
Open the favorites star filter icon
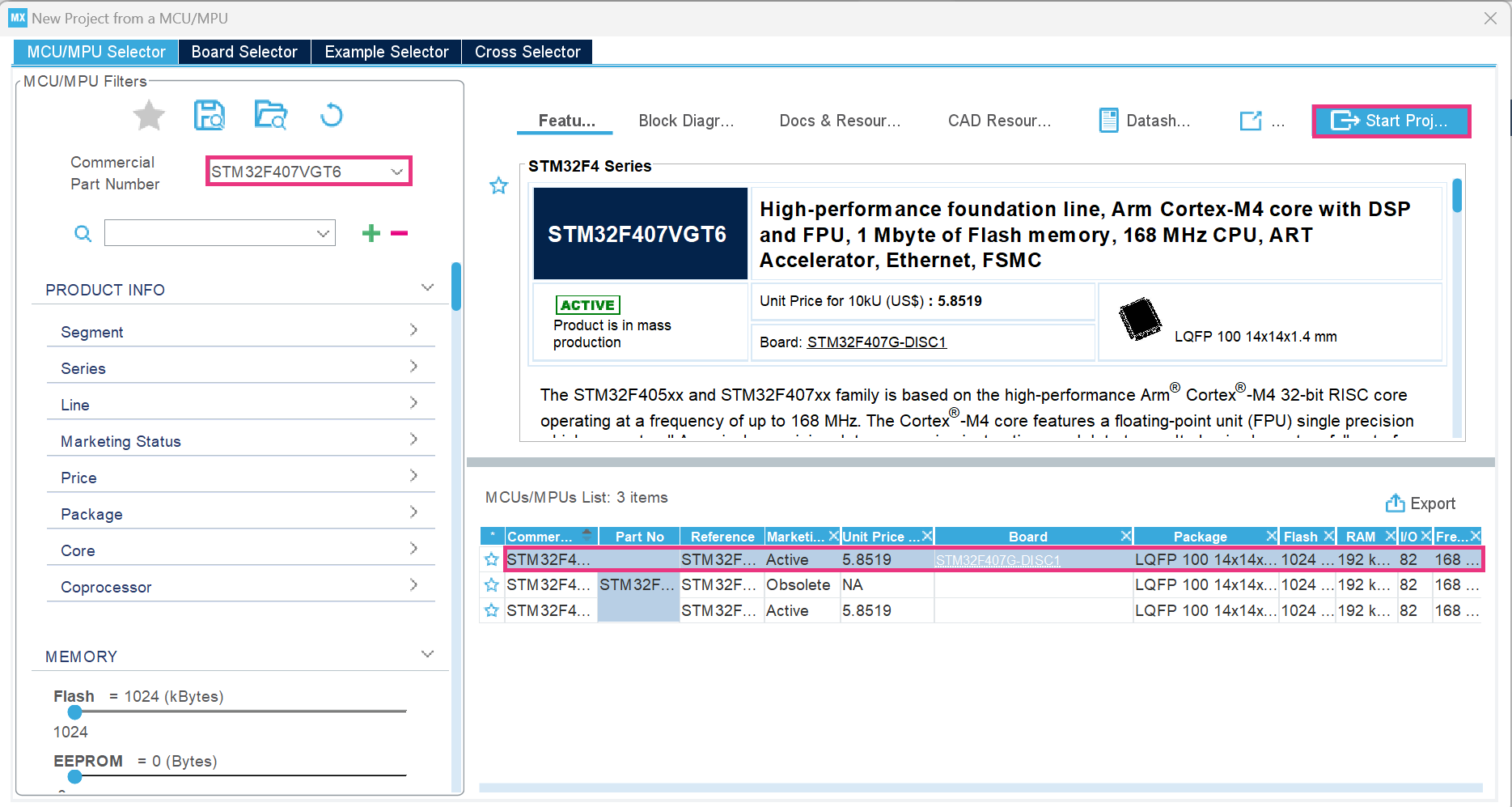coord(149,116)
